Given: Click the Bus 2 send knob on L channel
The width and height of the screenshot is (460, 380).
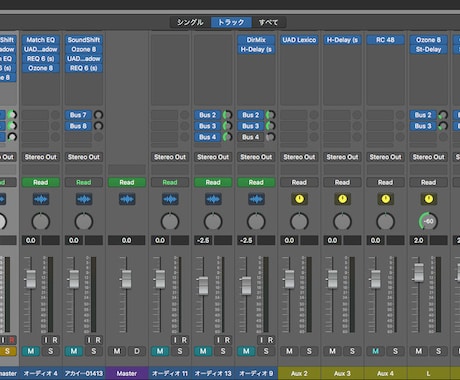Looking at the screenshot, I should [443, 115].
